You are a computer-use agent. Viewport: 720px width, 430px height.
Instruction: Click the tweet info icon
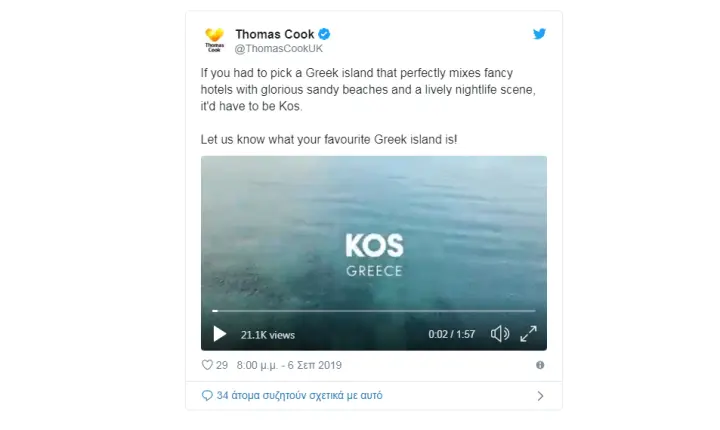[x=540, y=365]
